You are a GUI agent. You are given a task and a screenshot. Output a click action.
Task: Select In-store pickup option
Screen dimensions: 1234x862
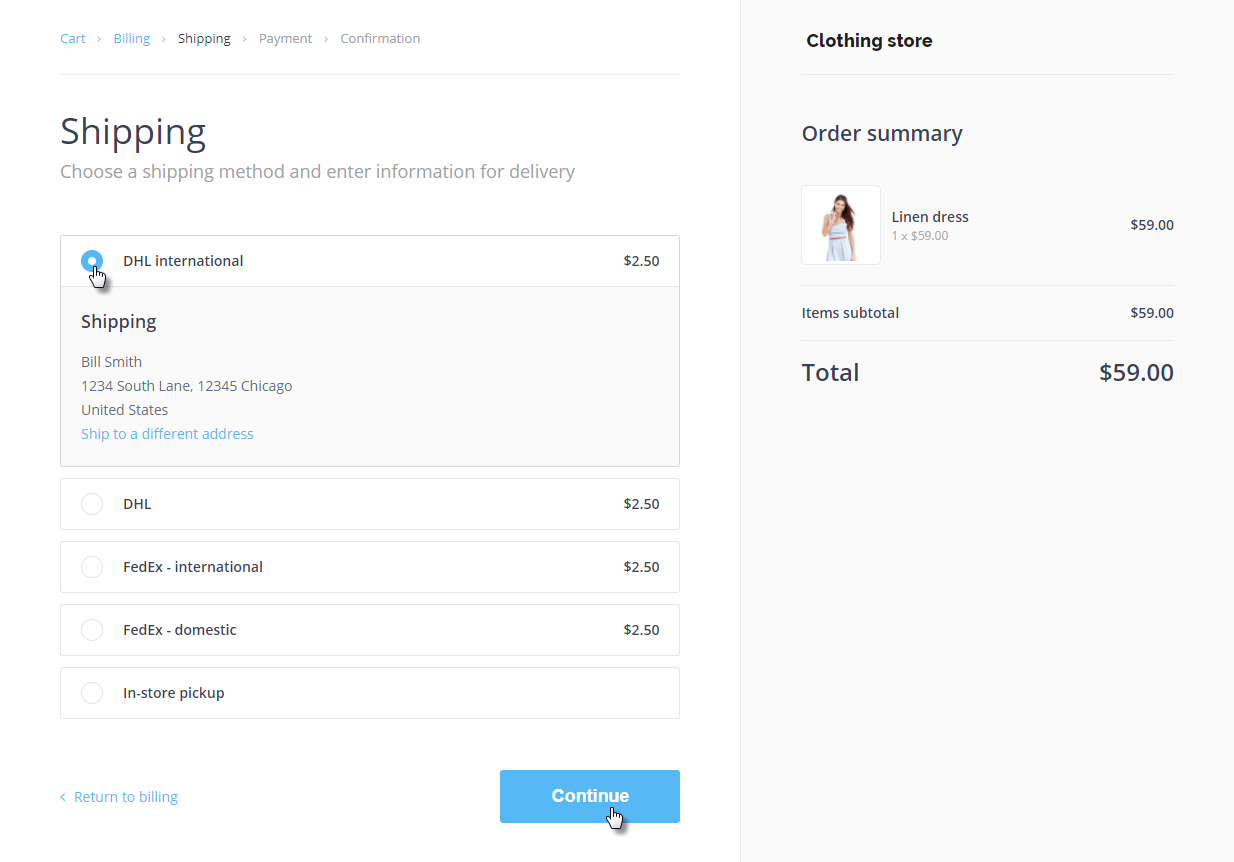92,693
